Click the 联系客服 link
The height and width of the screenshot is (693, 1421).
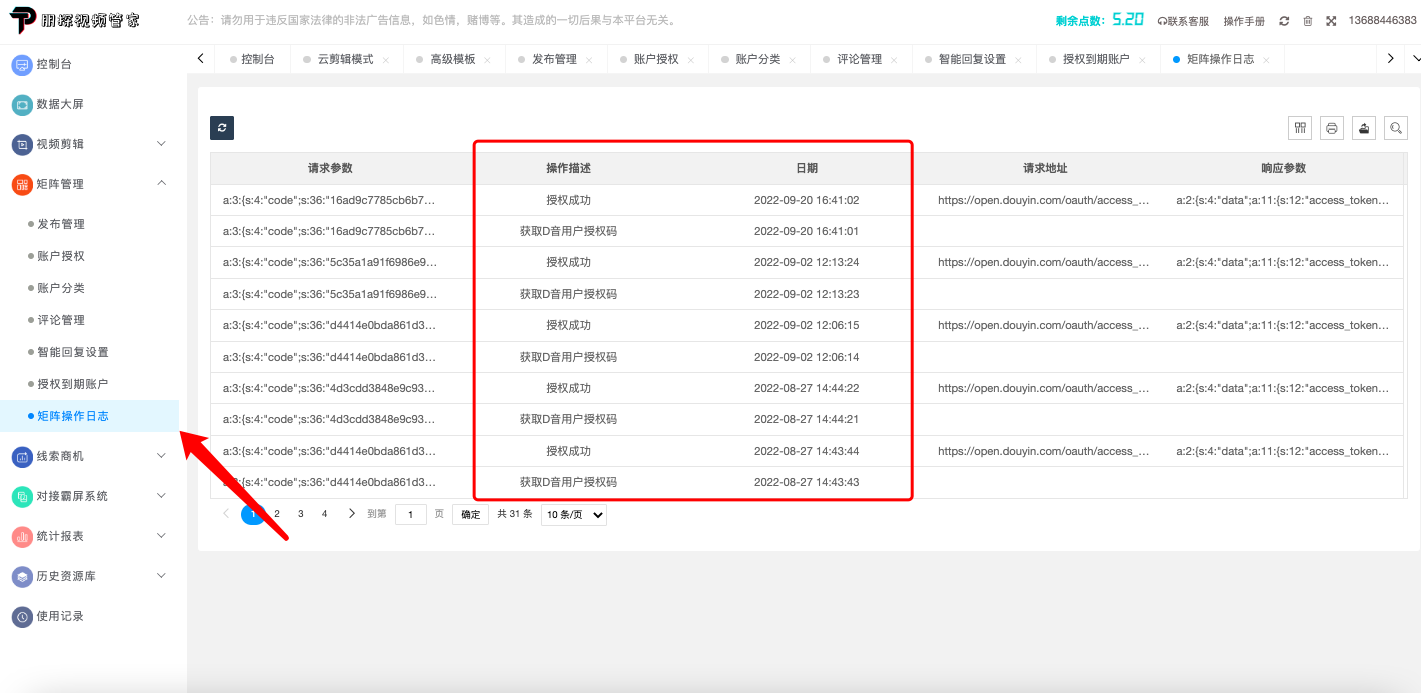point(1183,21)
